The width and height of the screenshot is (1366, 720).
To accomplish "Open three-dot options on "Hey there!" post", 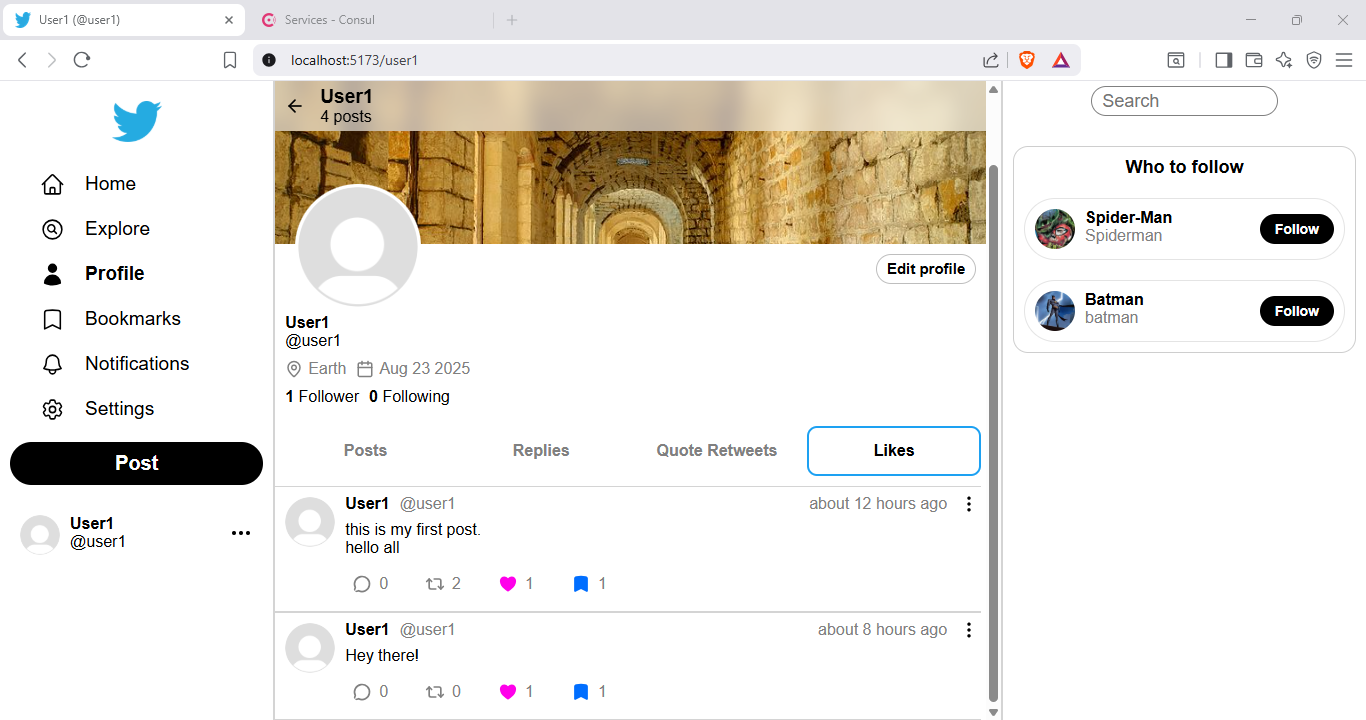I will coord(968,630).
